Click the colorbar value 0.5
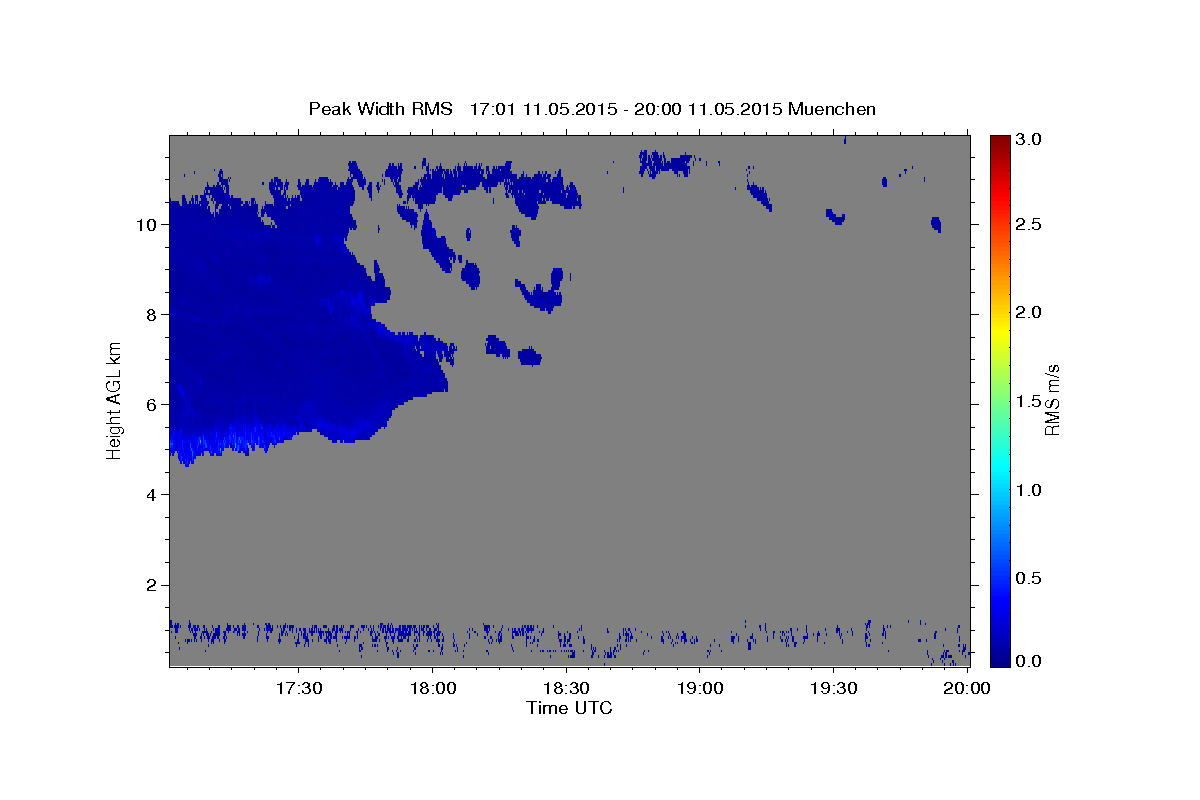The height and width of the screenshot is (800, 1200). coord(1029,578)
